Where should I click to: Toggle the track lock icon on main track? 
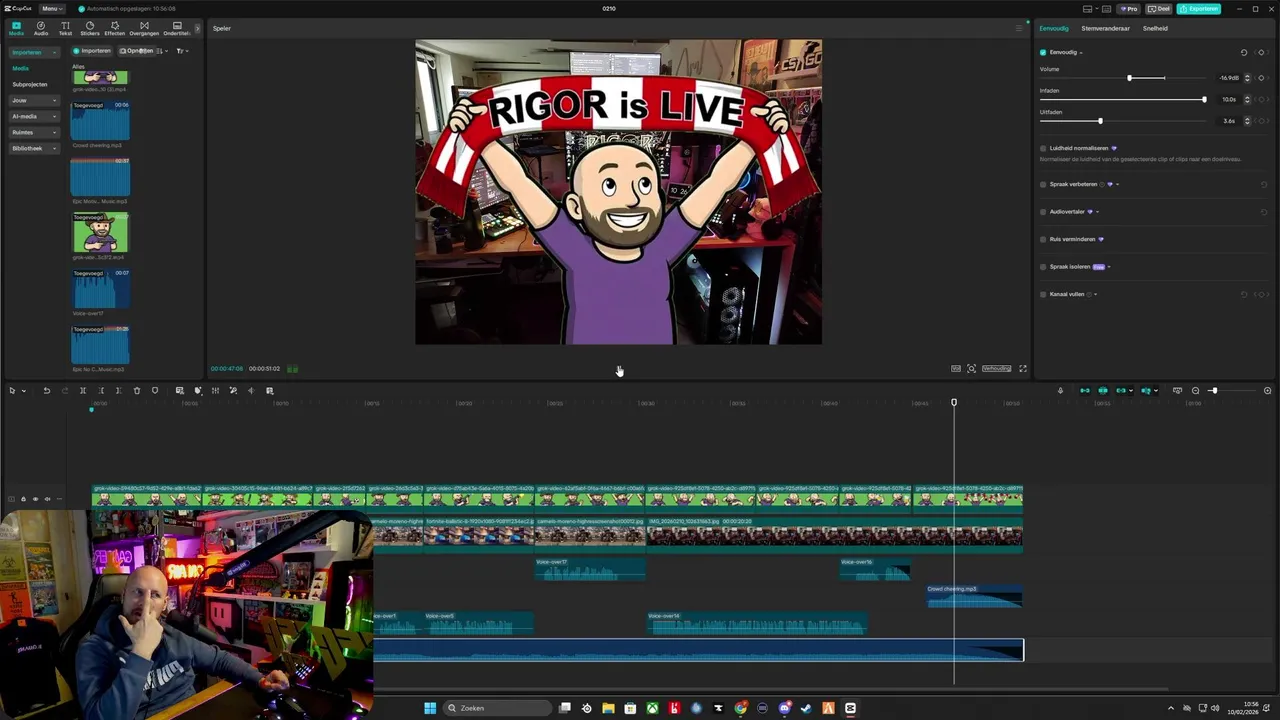pos(23,499)
